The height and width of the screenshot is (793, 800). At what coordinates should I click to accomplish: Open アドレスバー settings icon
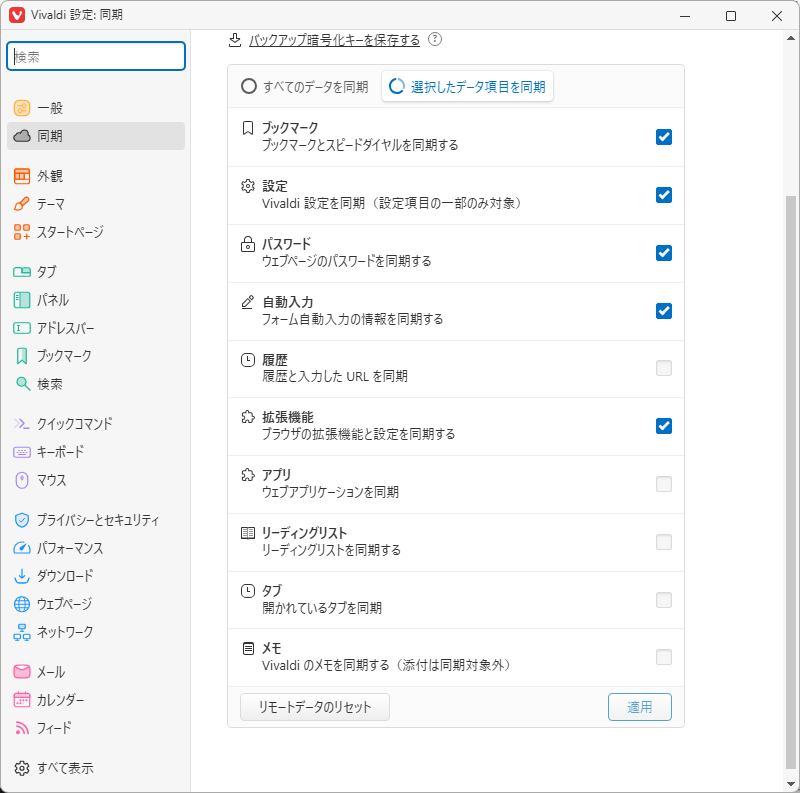pyautogui.click(x=21, y=328)
